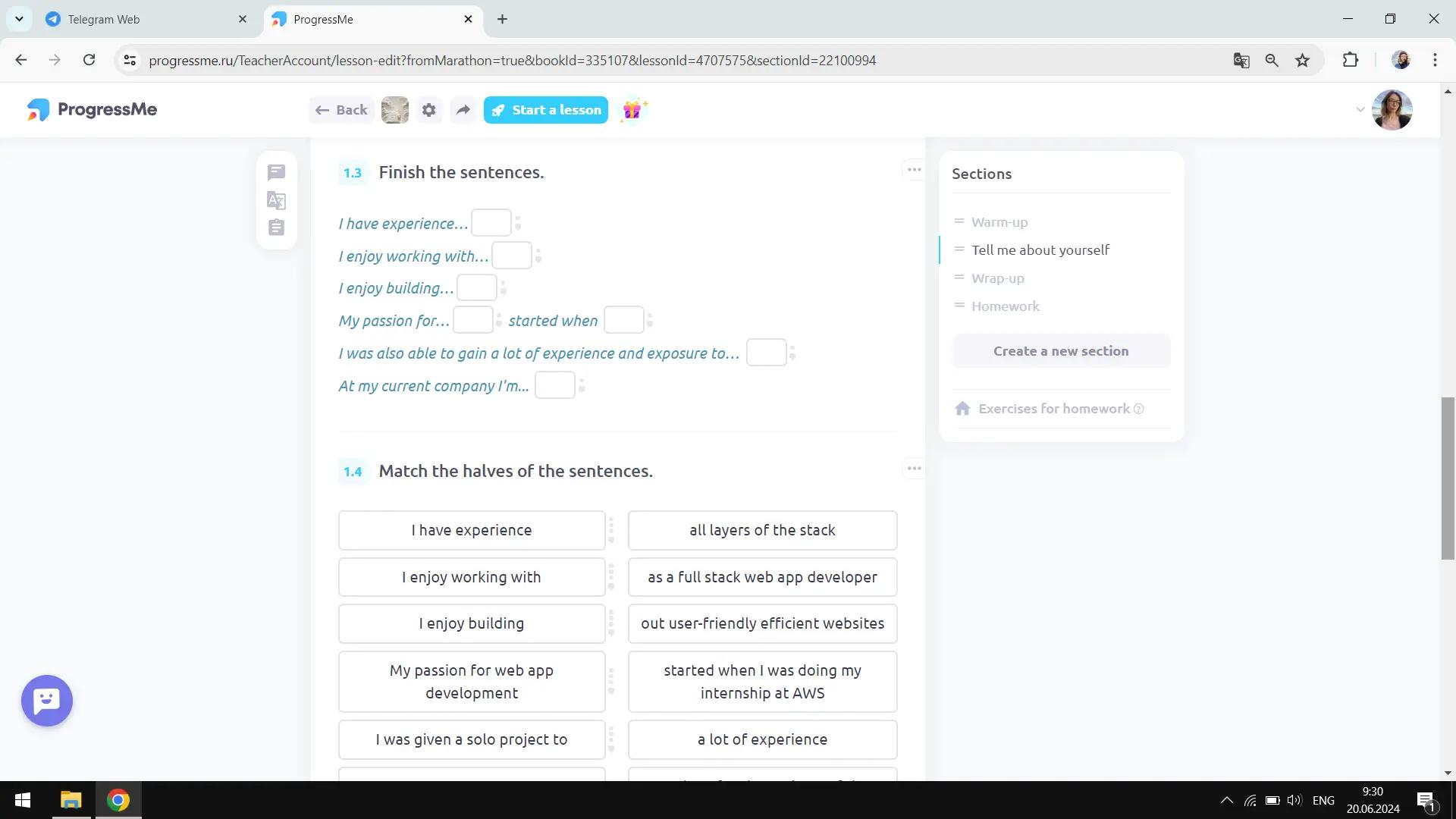
Task: Open the chat comments side panel icon
Action: point(276,173)
